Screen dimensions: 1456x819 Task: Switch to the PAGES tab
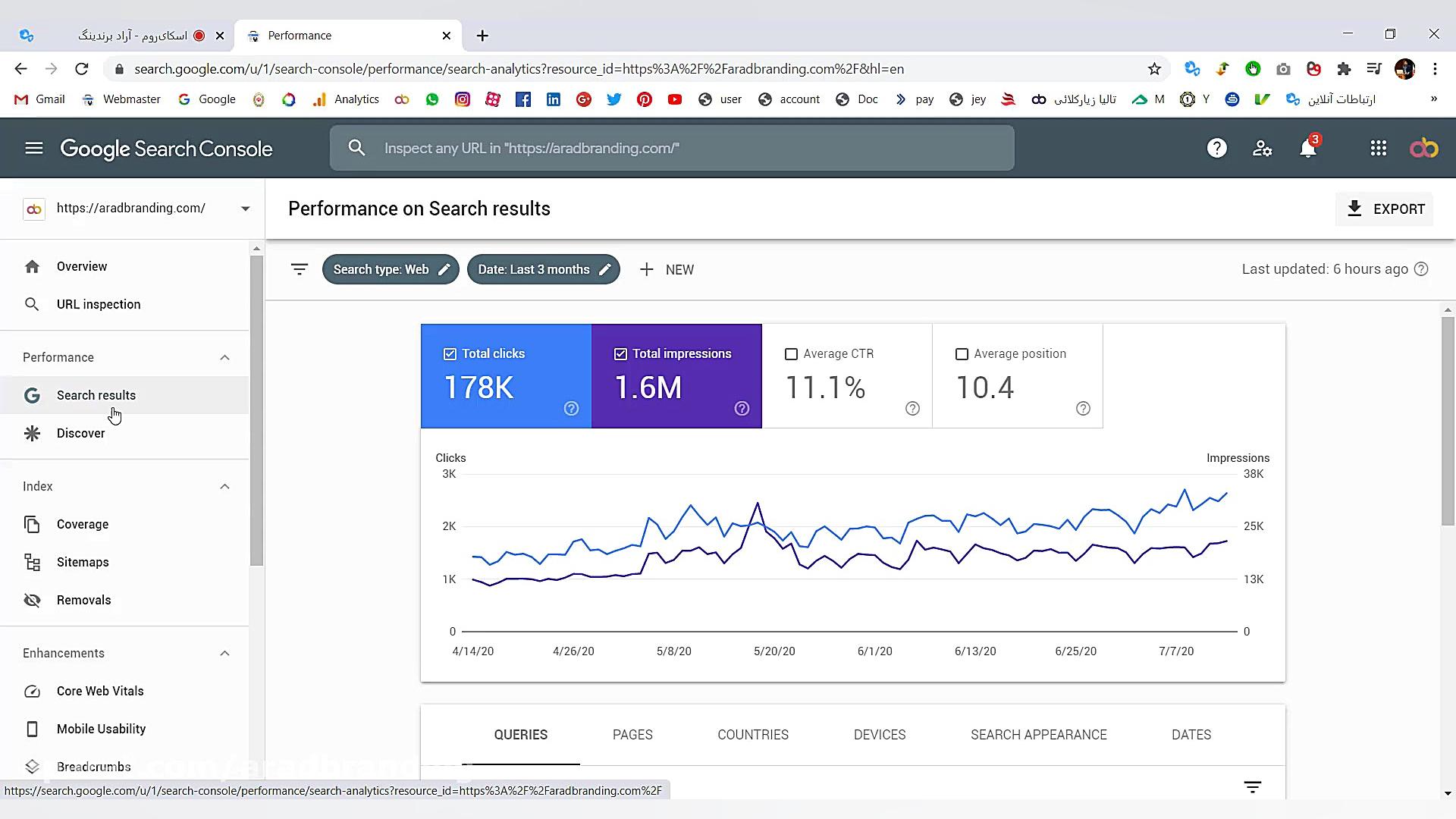click(632, 735)
